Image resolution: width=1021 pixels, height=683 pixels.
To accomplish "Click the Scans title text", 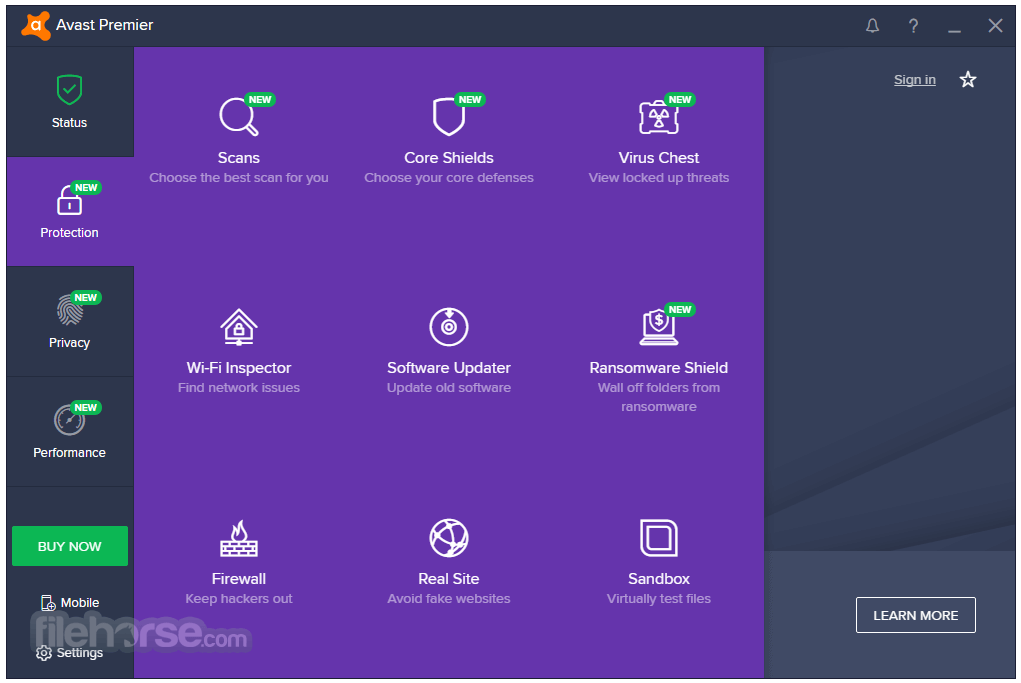I will [238, 158].
